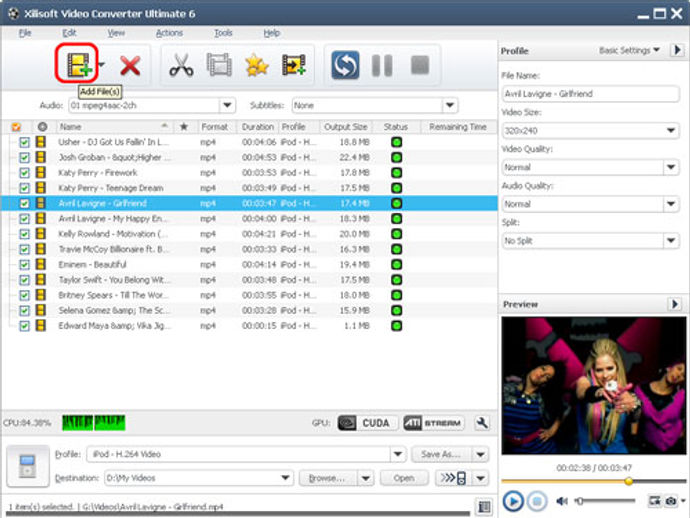Uncheck Katy Perry - Teenage Dream checkbox

25,188
